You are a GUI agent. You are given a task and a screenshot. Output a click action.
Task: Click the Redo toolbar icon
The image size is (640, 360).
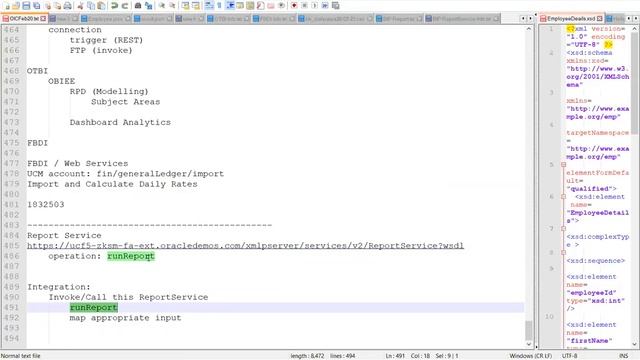coord(125,6)
